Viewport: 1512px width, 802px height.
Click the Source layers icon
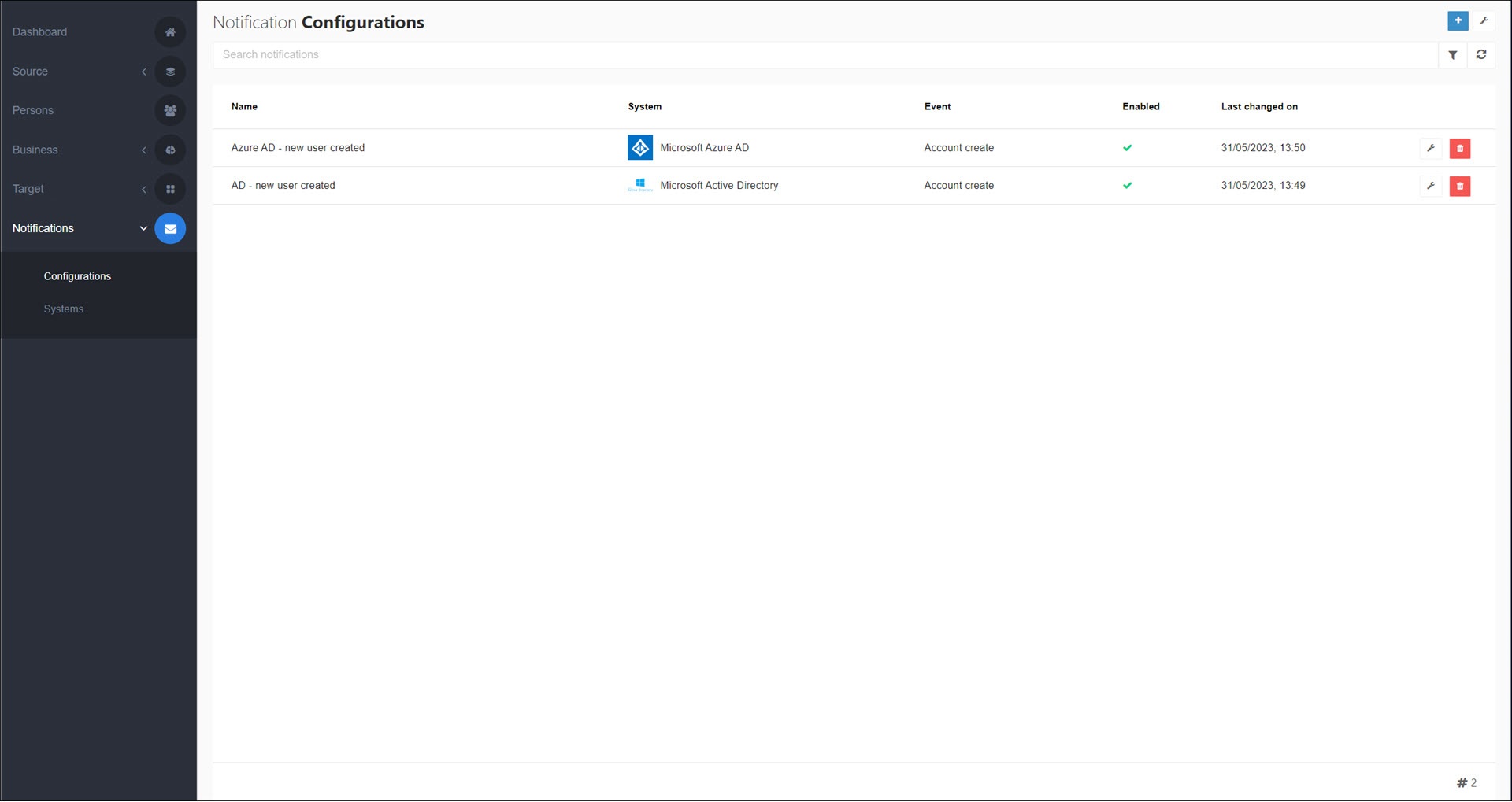pyautogui.click(x=170, y=72)
